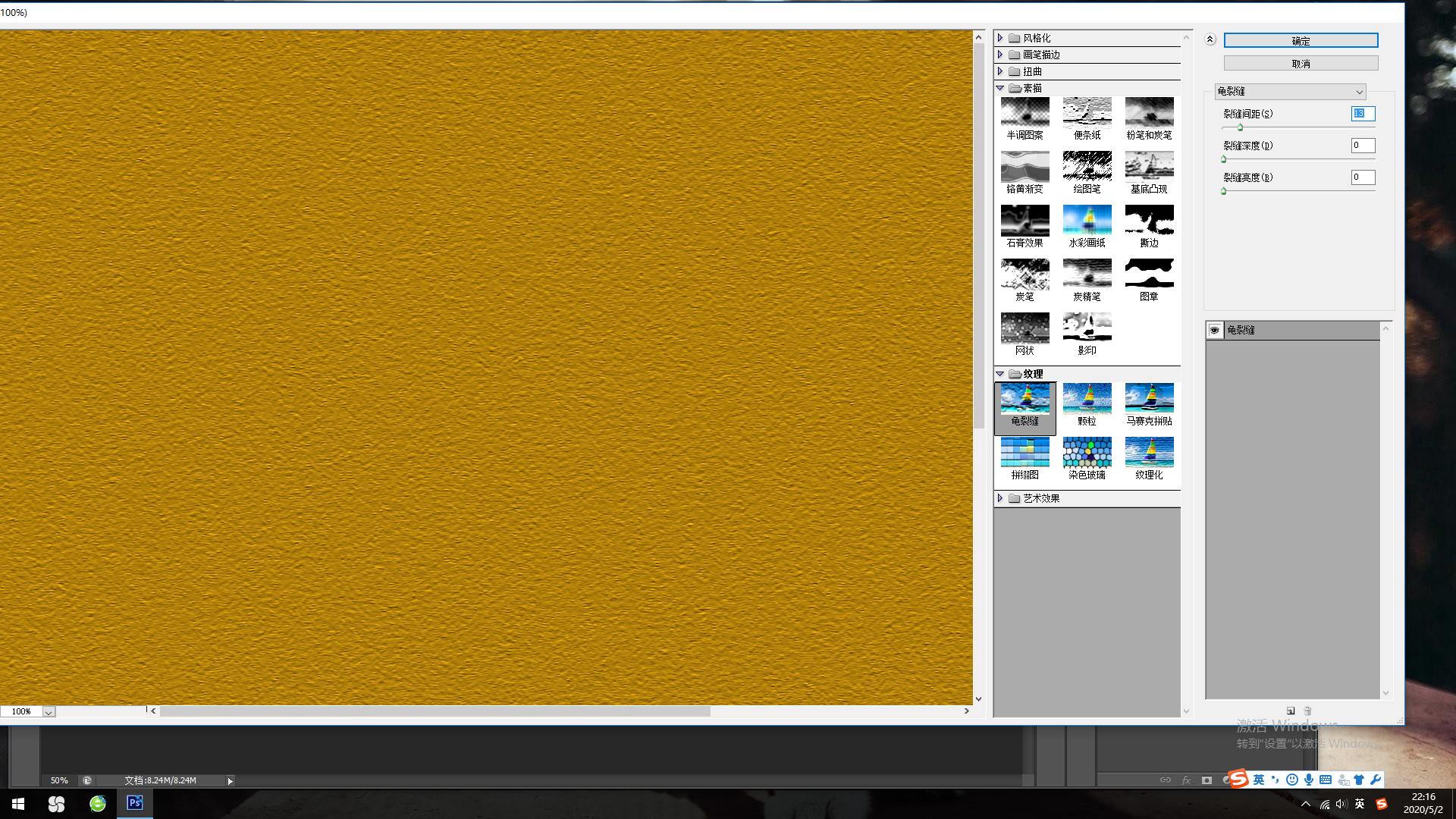Choose the 拼缀图 texture filter
The width and height of the screenshot is (1456, 819).
1025,453
